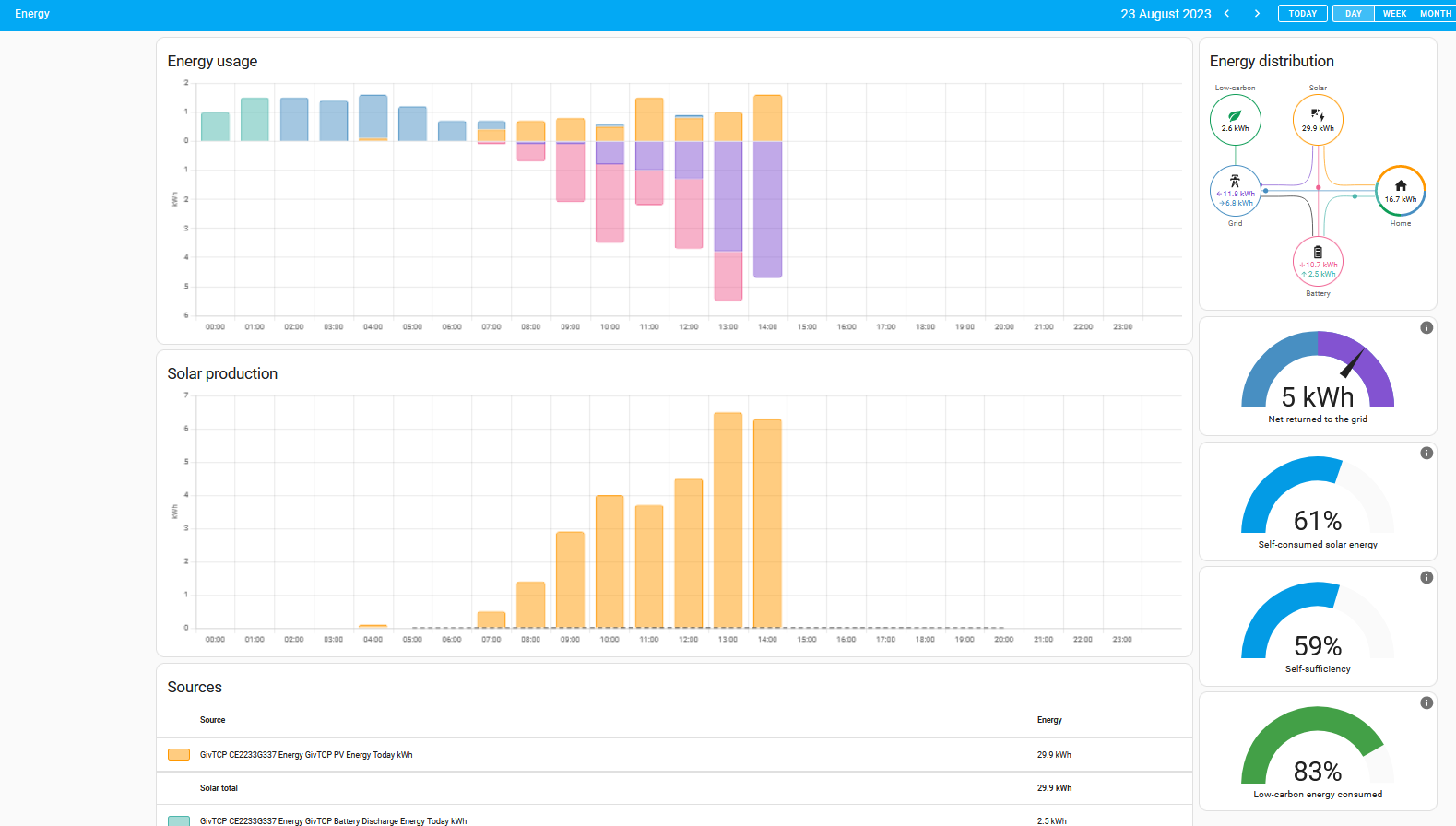Select the Battery circle icon
Viewport: 1456px width, 826px height.
1318,262
